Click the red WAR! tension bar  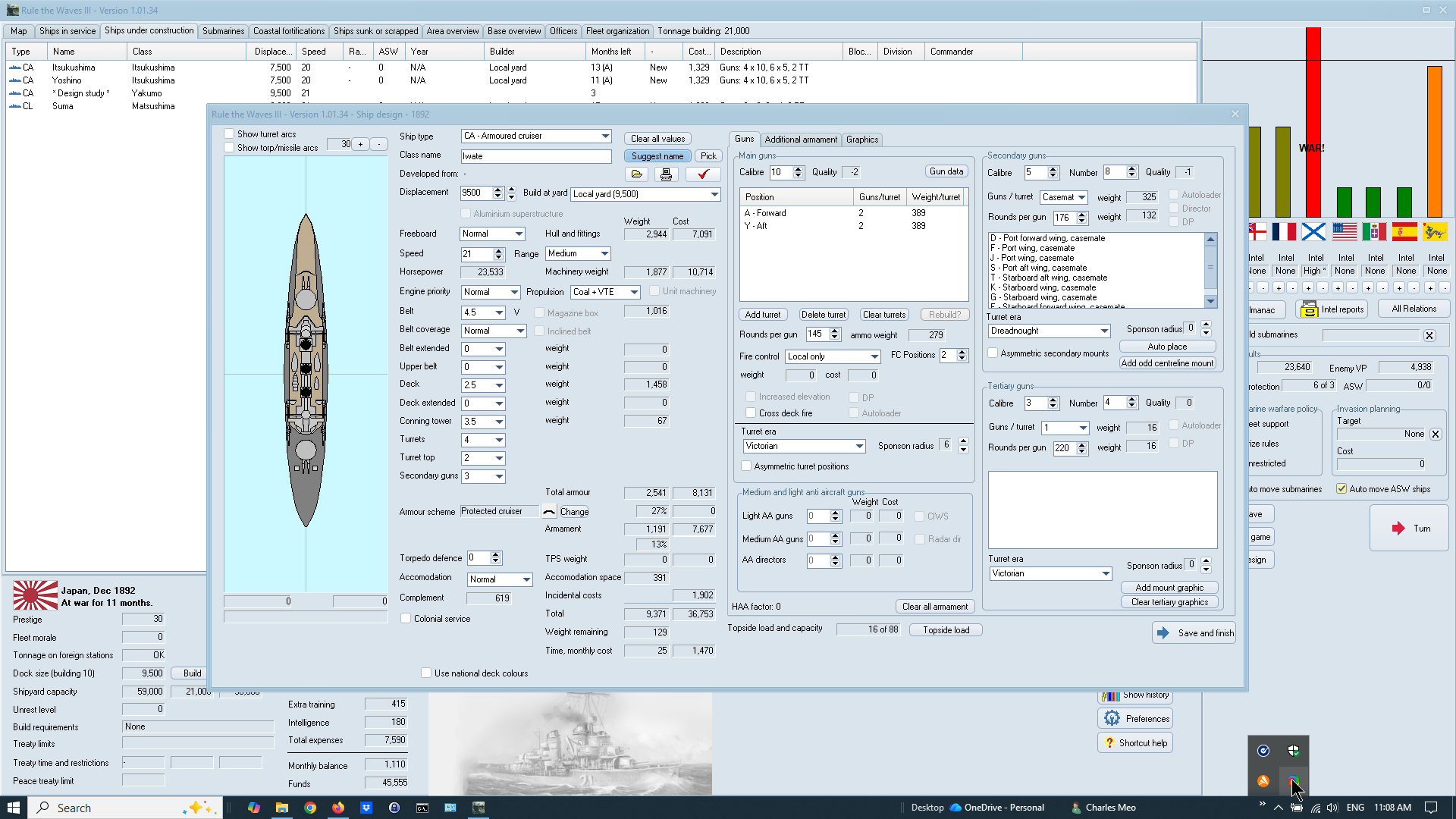point(1313,122)
